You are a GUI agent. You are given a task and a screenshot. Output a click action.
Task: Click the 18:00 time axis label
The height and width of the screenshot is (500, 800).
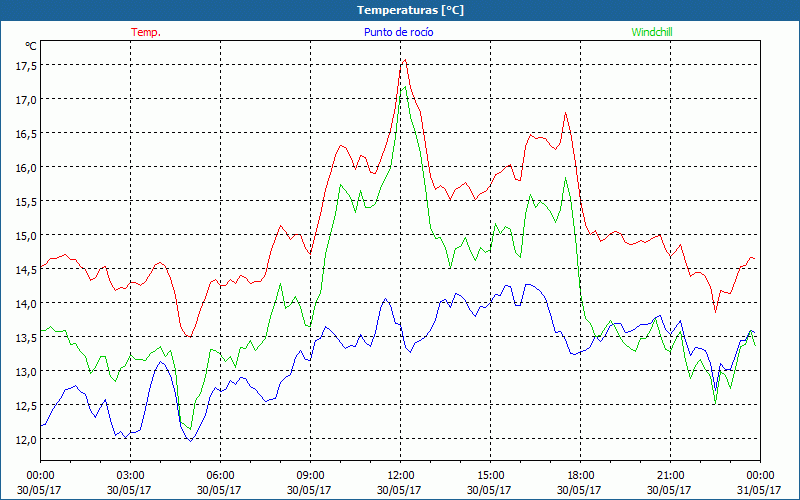point(580,475)
